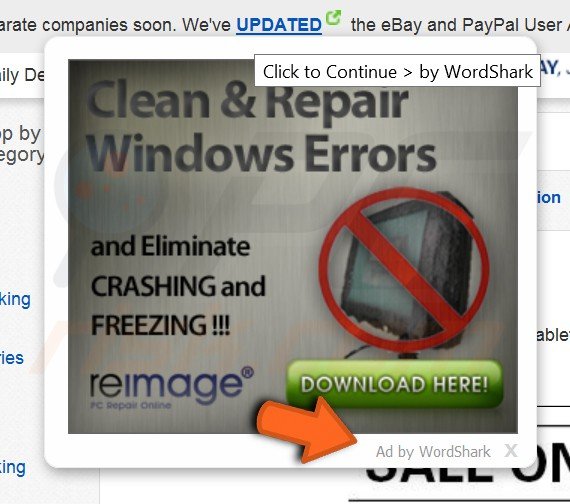Open the bottommost "king" sidebar link
Image resolution: width=570 pixels, height=504 pixels.
[13, 468]
